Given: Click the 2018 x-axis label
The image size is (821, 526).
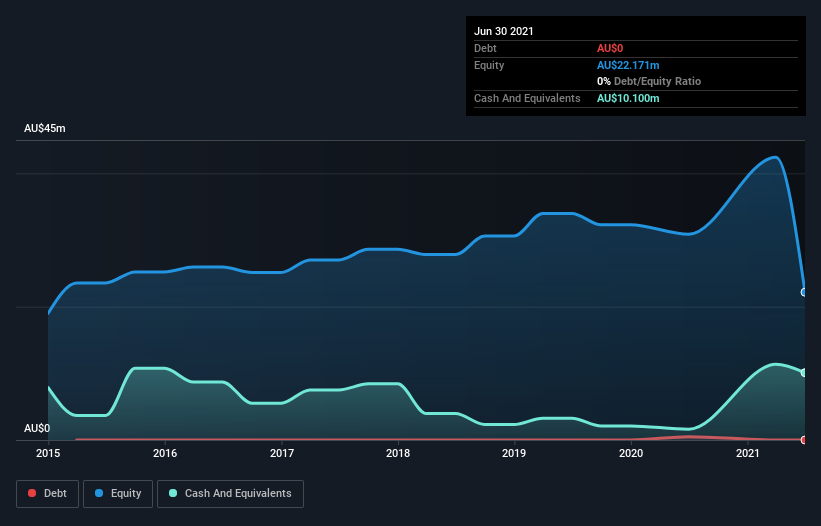Looking at the screenshot, I should pos(398,454).
